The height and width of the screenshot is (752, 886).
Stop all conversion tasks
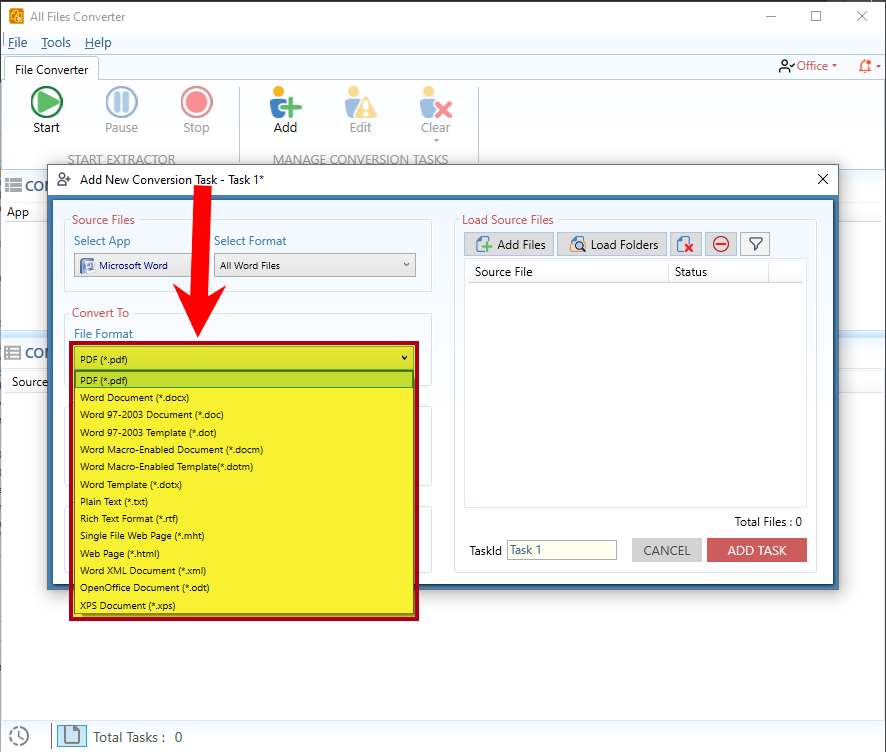coord(196,103)
